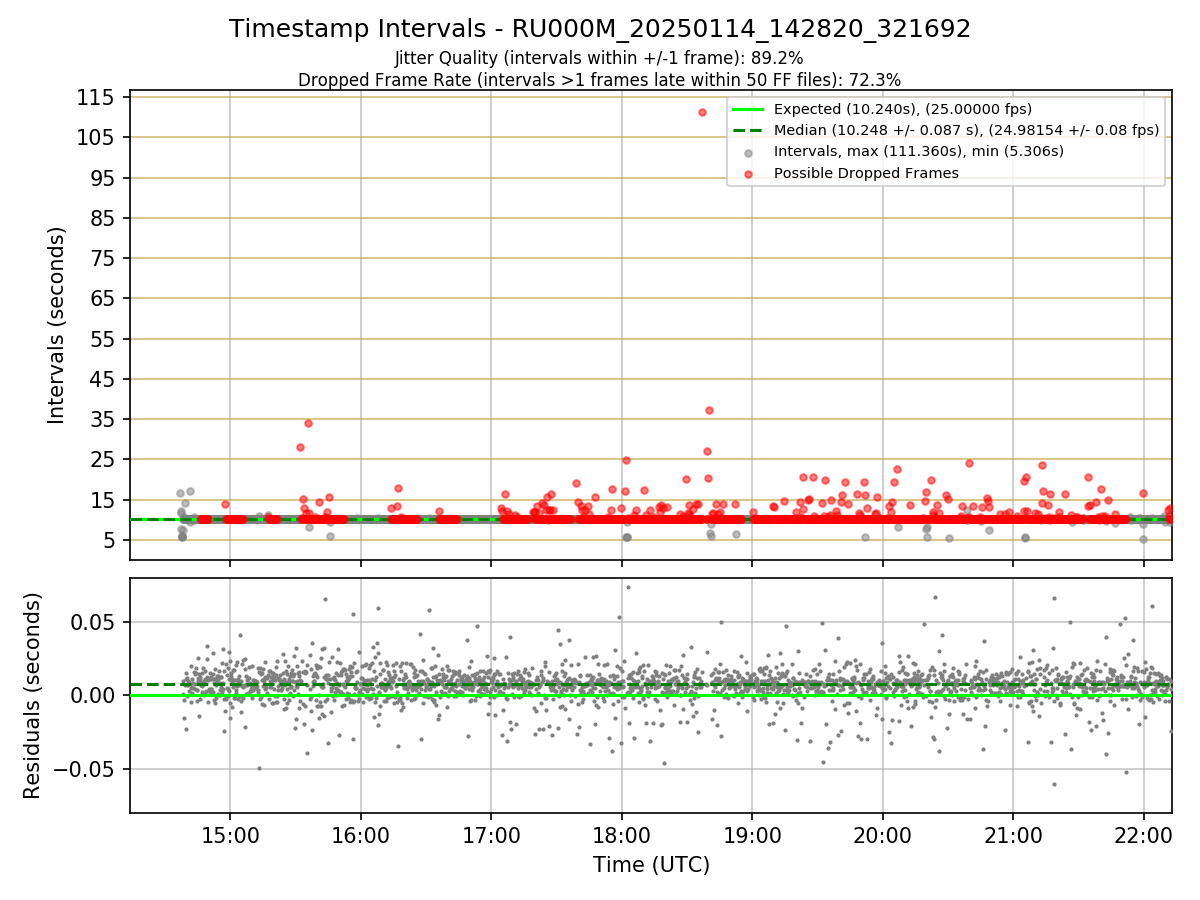Click the red dot marker in legend
The image size is (1200, 900).
(x=748, y=173)
